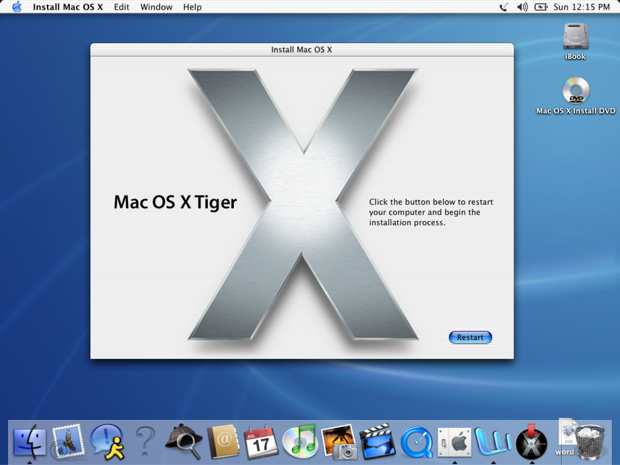Click the restart instruction text paragraph
The image size is (620, 465).
(x=431, y=212)
